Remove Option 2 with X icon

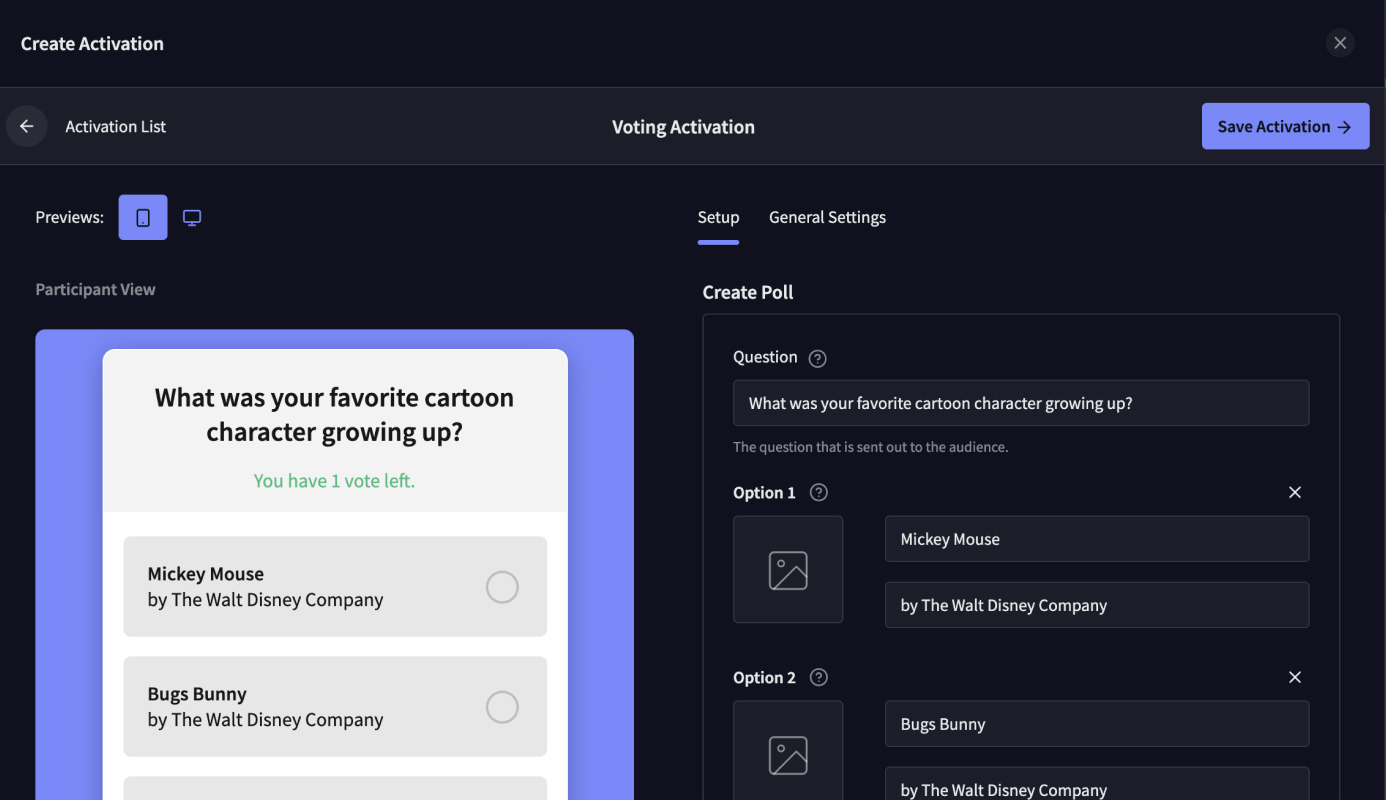click(1295, 677)
